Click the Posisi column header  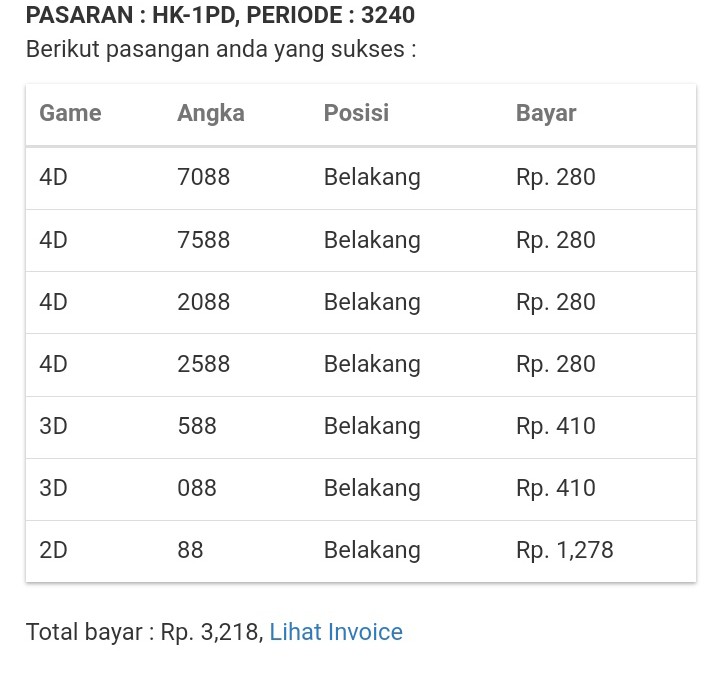356,113
